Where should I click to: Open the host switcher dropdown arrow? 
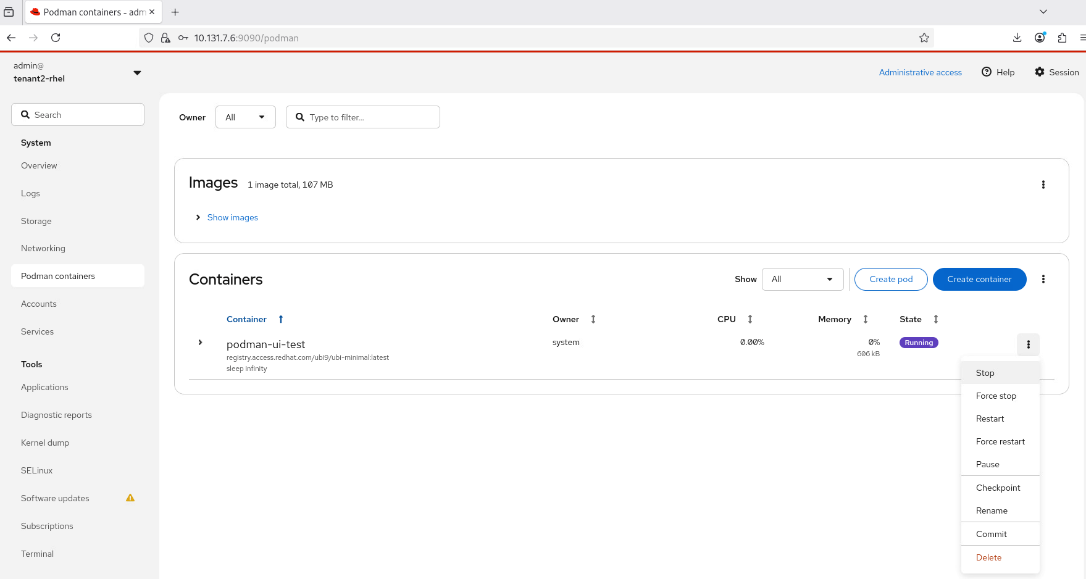137,73
